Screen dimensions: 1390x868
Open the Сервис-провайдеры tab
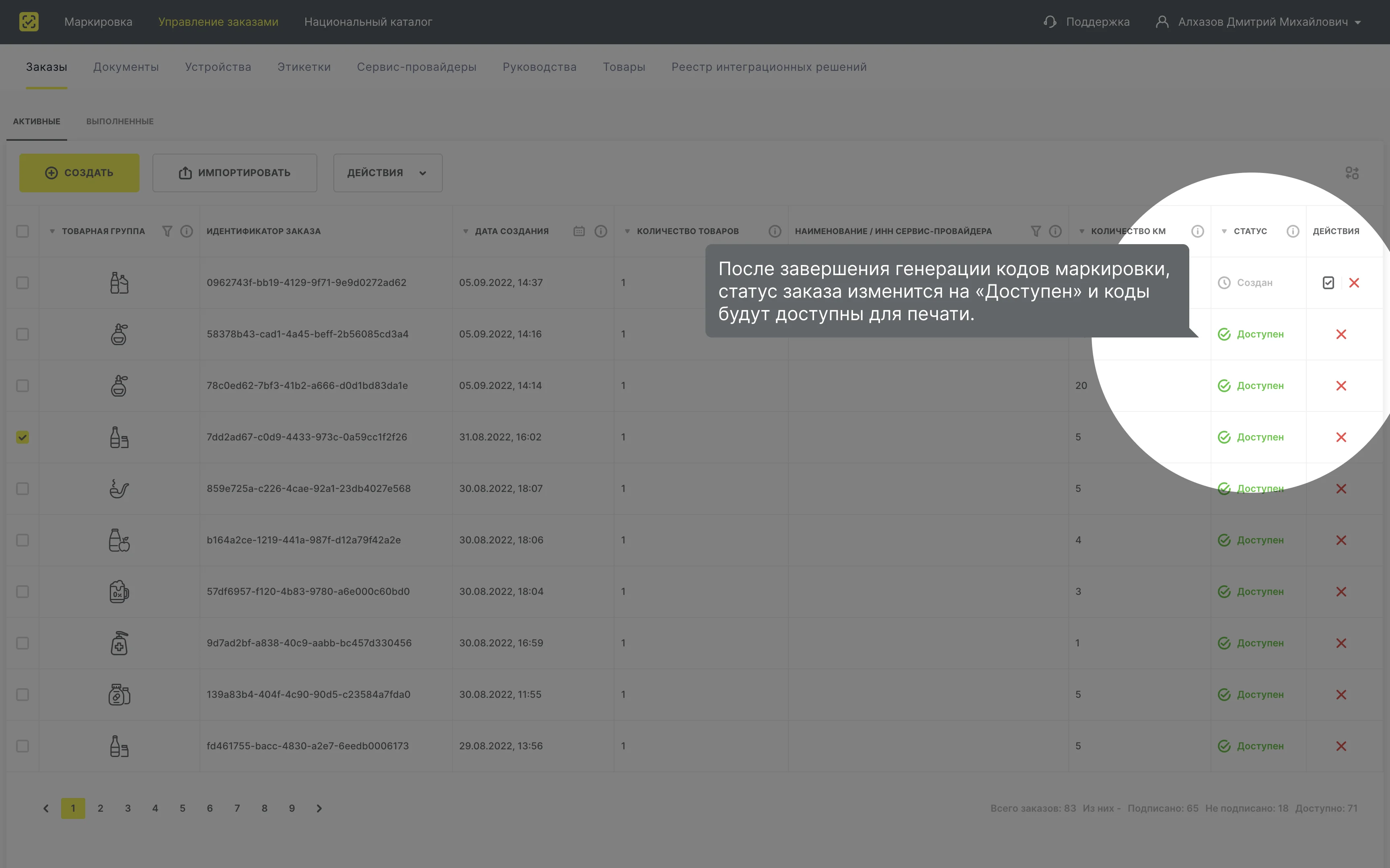pos(417,67)
